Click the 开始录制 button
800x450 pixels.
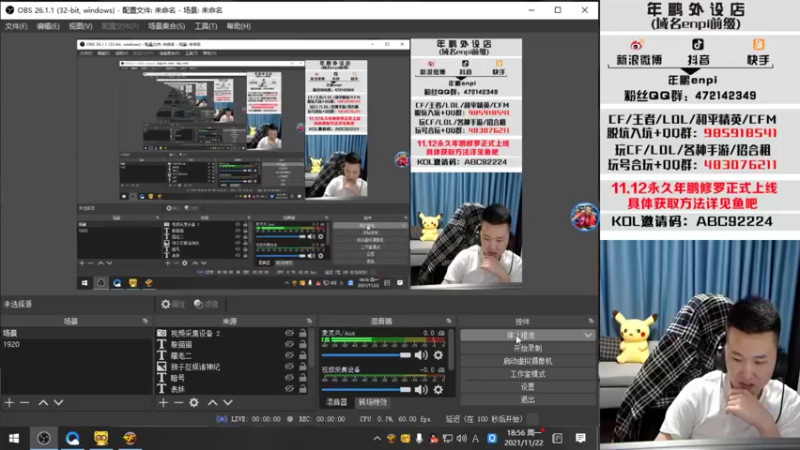[528, 348]
